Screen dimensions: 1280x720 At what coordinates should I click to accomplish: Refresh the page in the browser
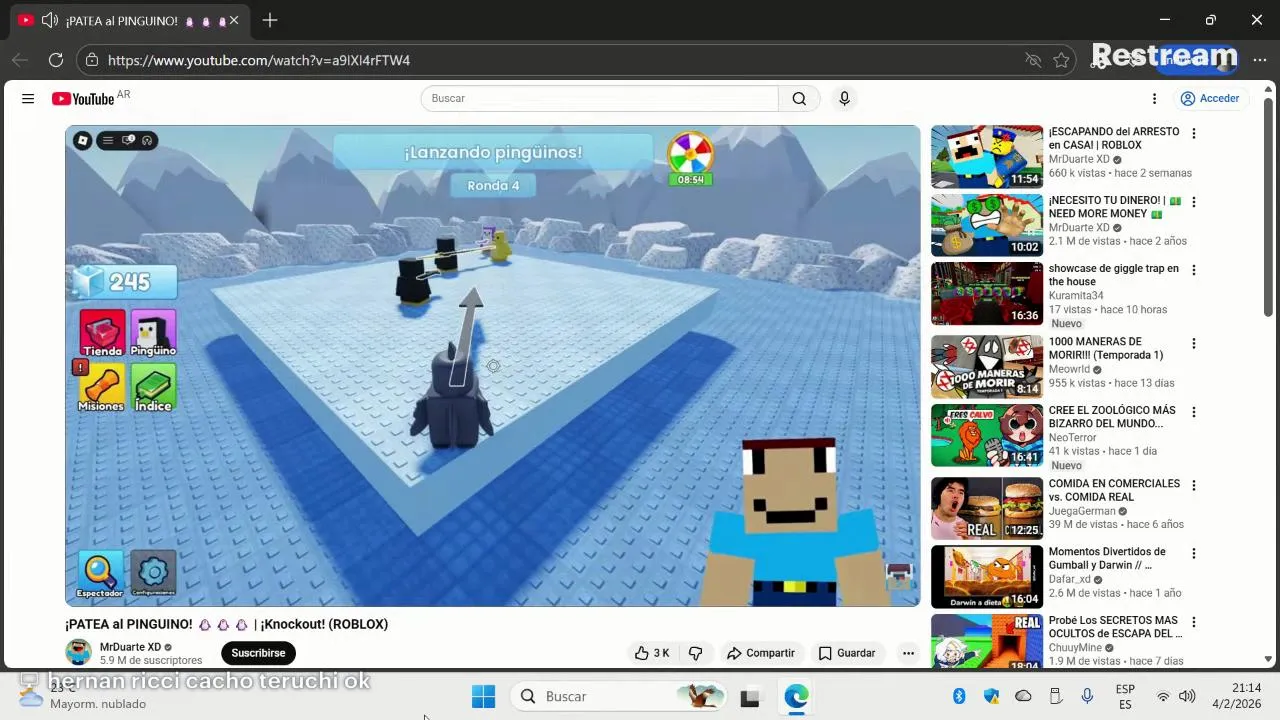tap(56, 60)
